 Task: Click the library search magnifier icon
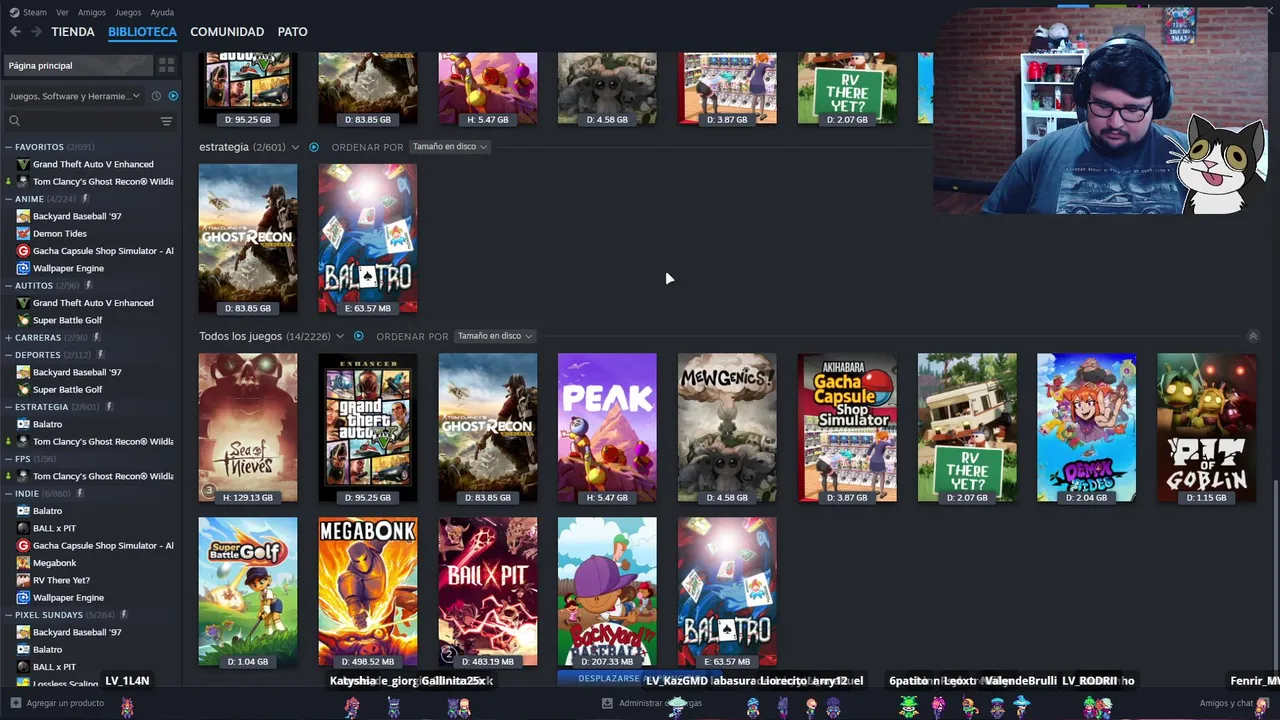click(x=14, y=121)
